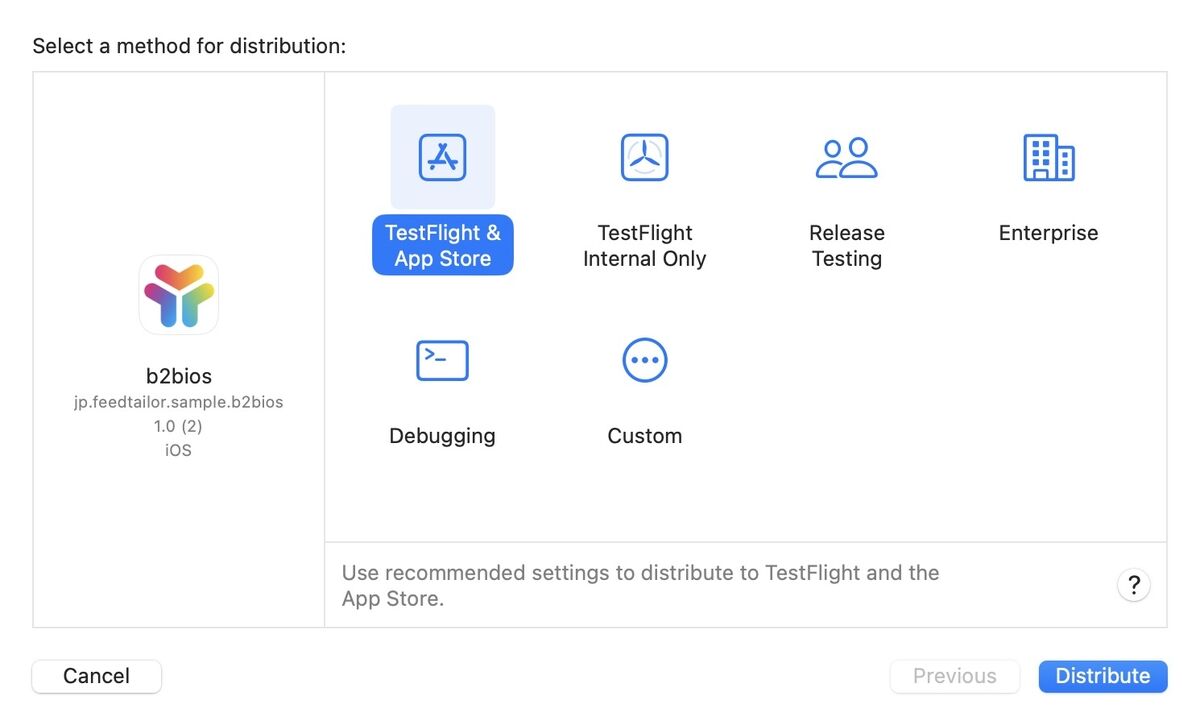Click the recommended settings description text

pos(640,586)
